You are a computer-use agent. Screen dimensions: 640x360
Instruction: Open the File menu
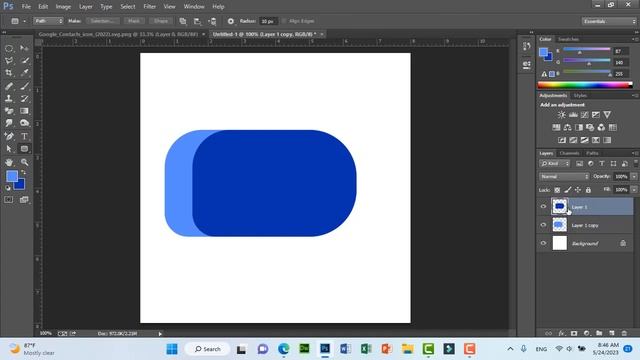click(26, 7)
